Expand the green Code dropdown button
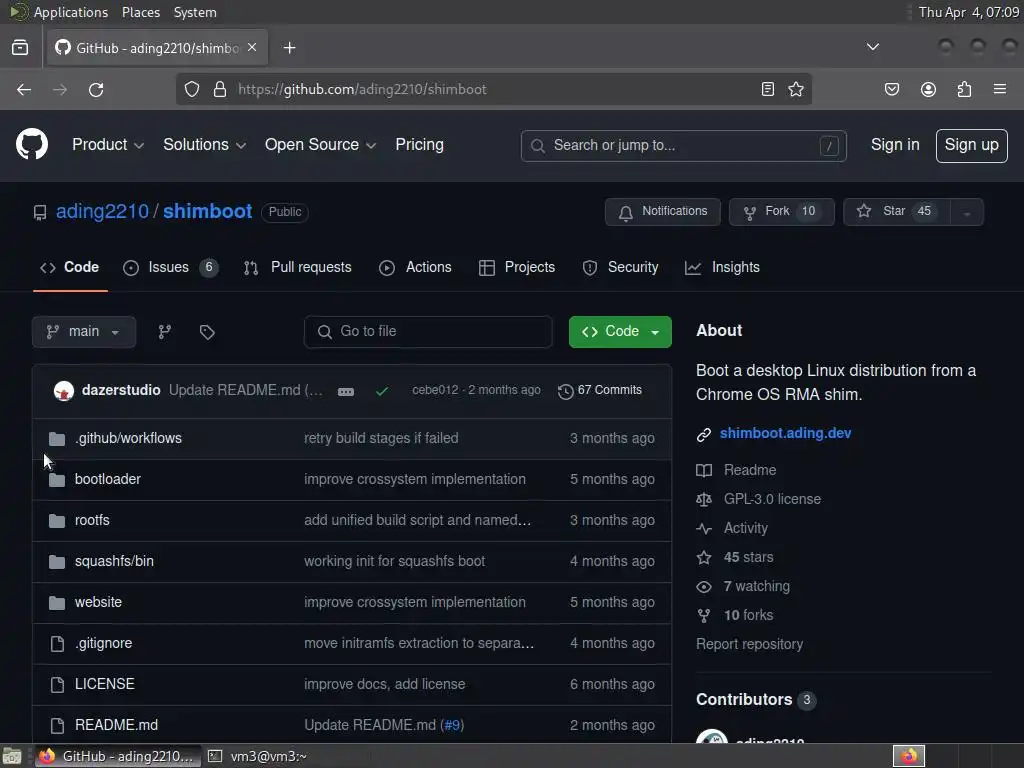The height and width of the screenshot is (768, 1024). coord(620,332)
